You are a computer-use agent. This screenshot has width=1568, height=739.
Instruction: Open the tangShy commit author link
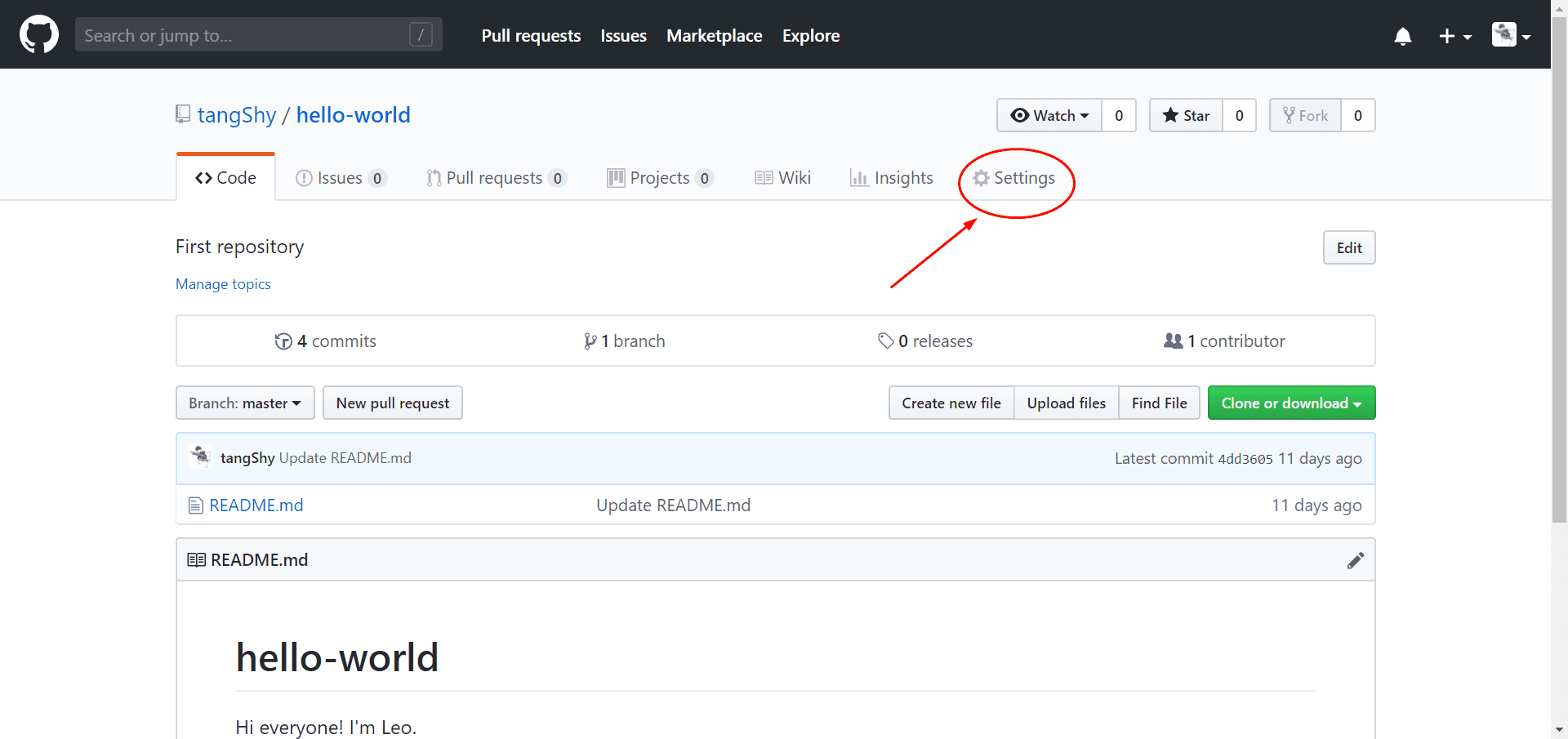[247, 457]
